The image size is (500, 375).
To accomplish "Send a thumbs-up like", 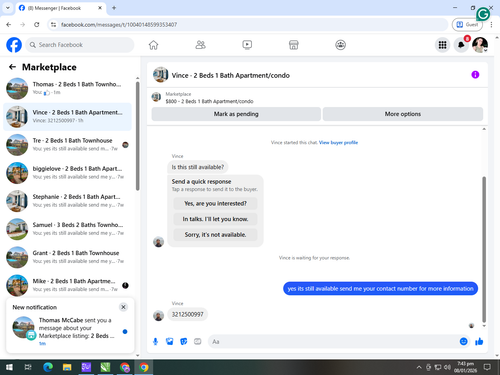I will pyautogui.click(x=479, y=341).
